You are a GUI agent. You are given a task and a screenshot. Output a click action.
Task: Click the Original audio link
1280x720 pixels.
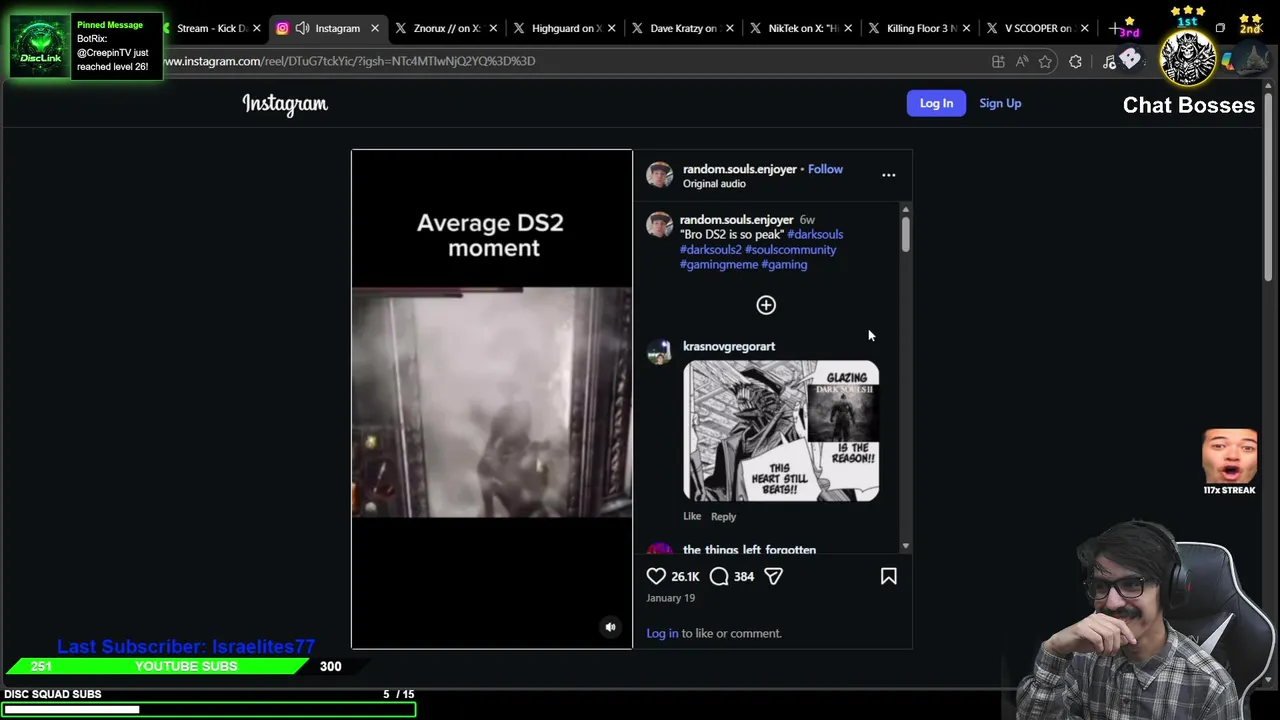[714, 184]
